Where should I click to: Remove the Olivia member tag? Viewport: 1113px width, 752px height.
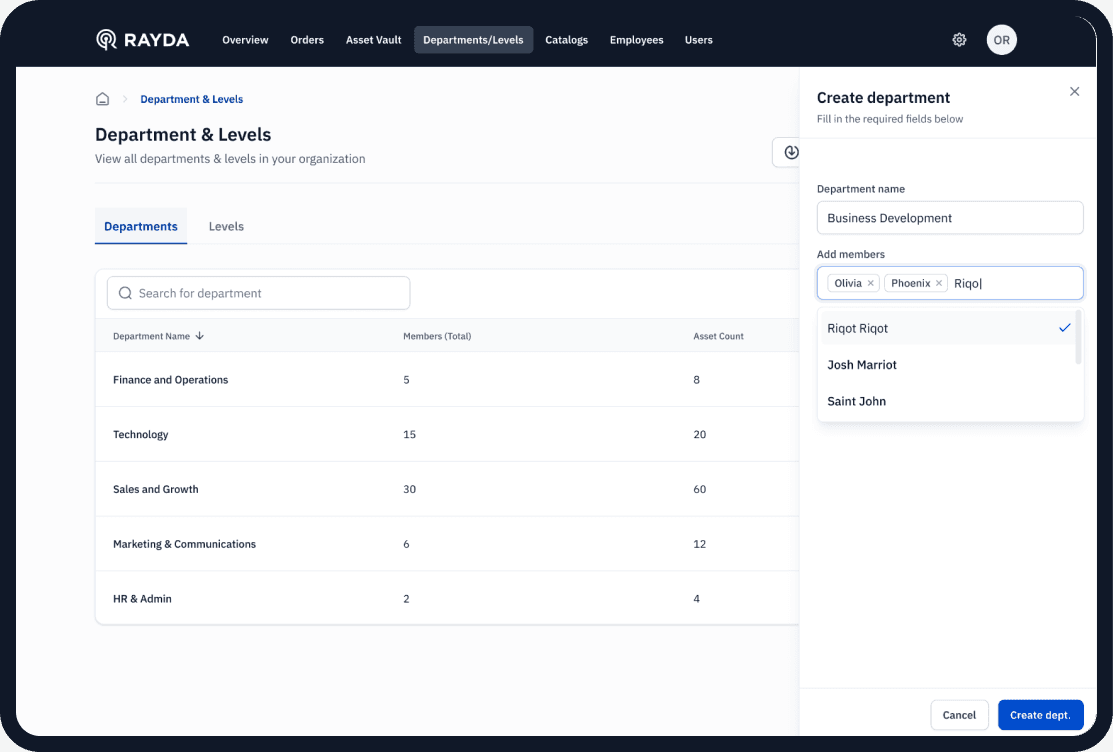coord(870,283)
